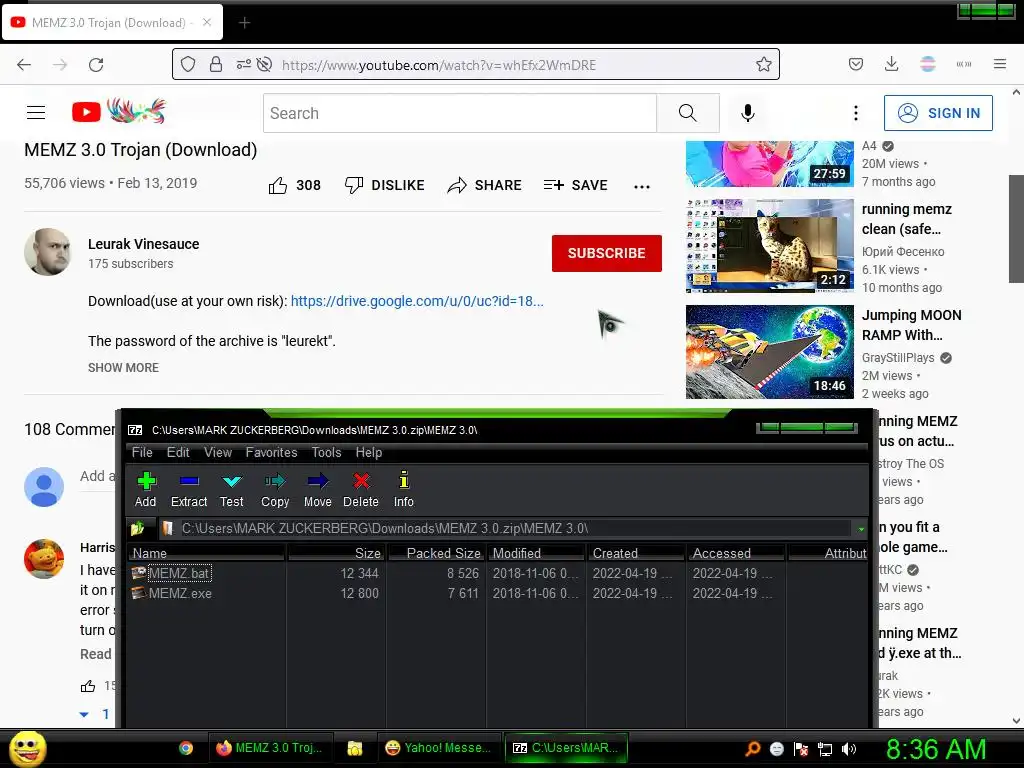1024x768 pixels.
Task: Click the Move arrow icon in 7-Zip
Action: 317,481
